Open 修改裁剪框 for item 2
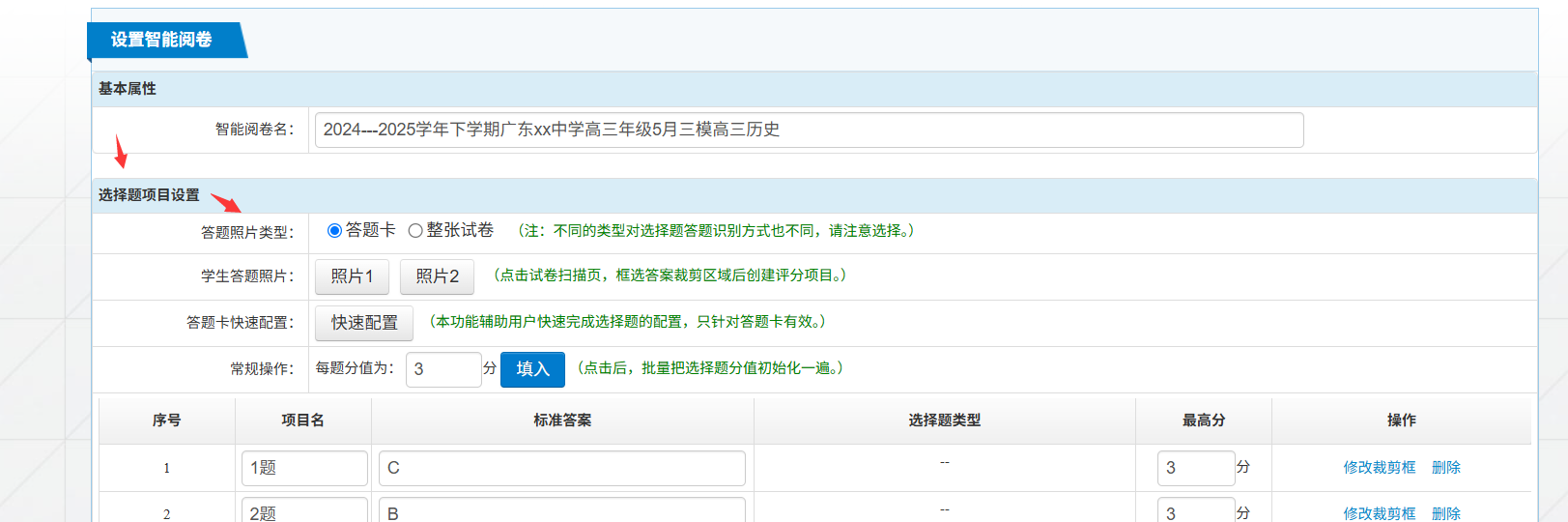1568x522 pixels. [x=1379, y=513]
